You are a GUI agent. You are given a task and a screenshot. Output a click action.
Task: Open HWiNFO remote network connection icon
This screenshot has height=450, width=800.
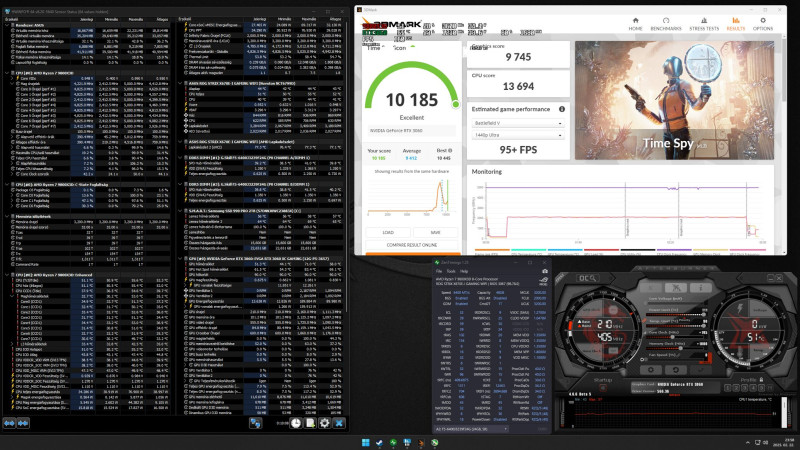click(256, 423)
